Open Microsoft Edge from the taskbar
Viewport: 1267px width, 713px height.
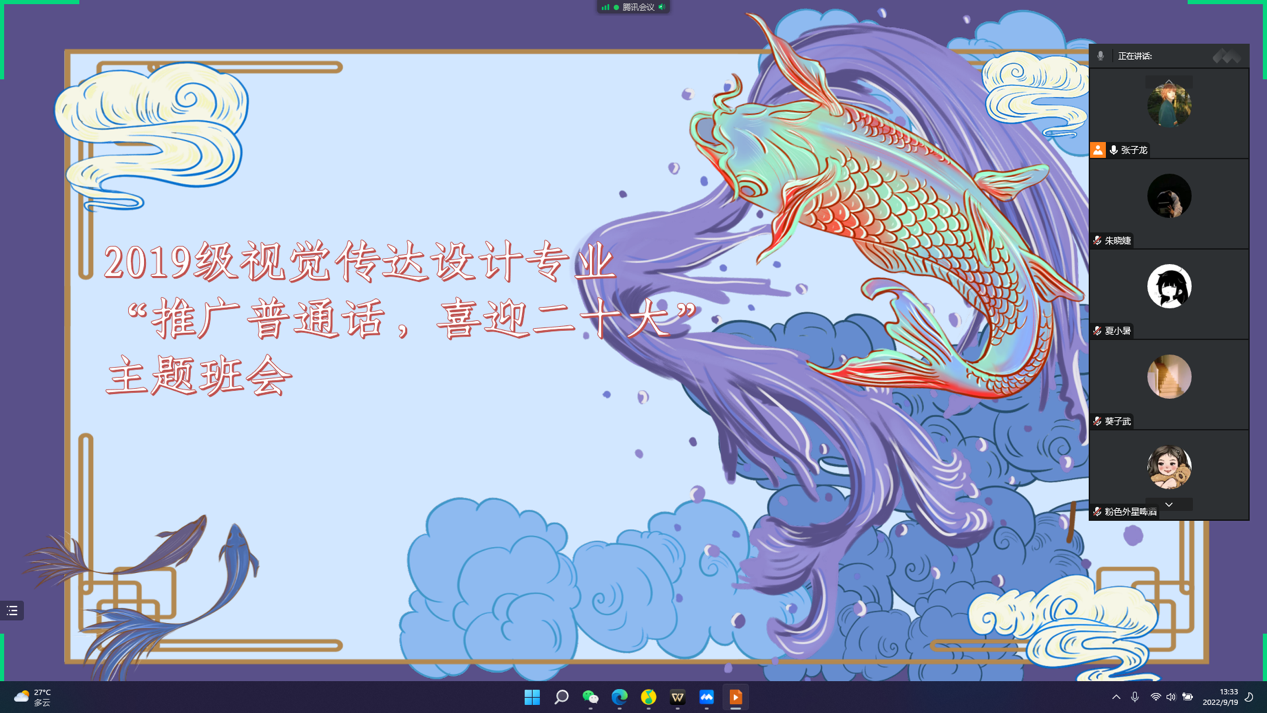(x=619, y=697)
